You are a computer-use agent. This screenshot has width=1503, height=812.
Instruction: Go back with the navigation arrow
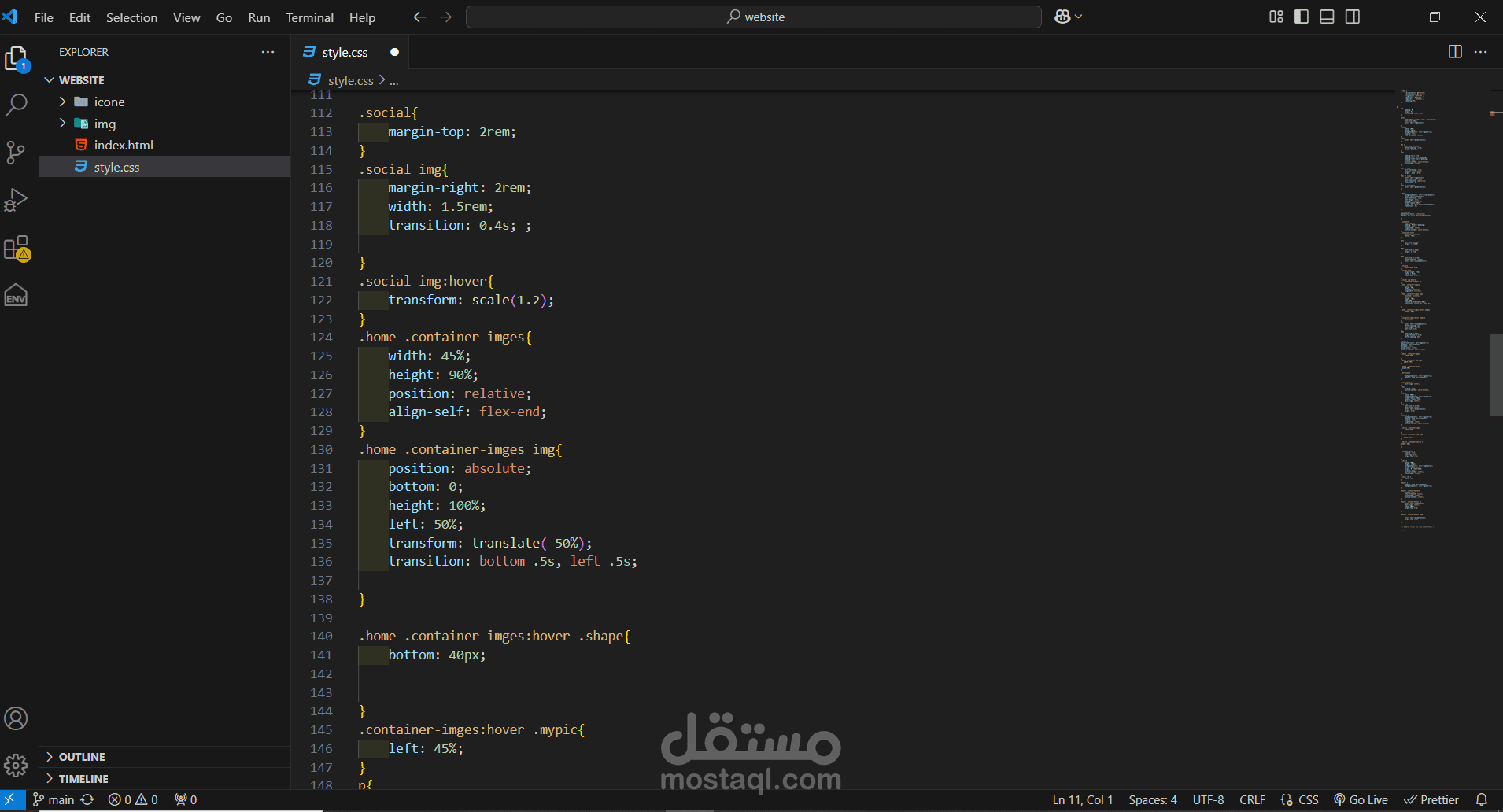(x=420, y=17)
